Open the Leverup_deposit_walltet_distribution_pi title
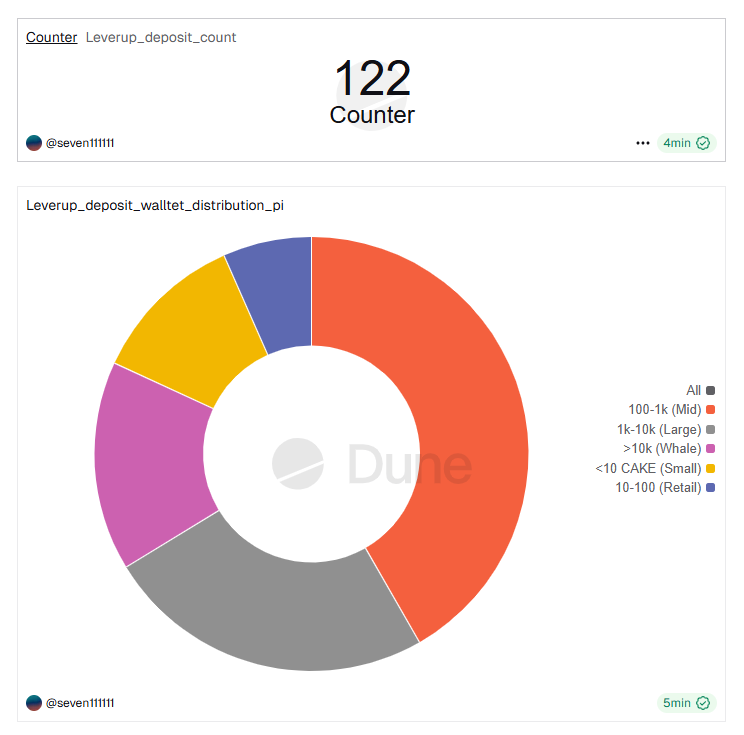 point(155,205)
